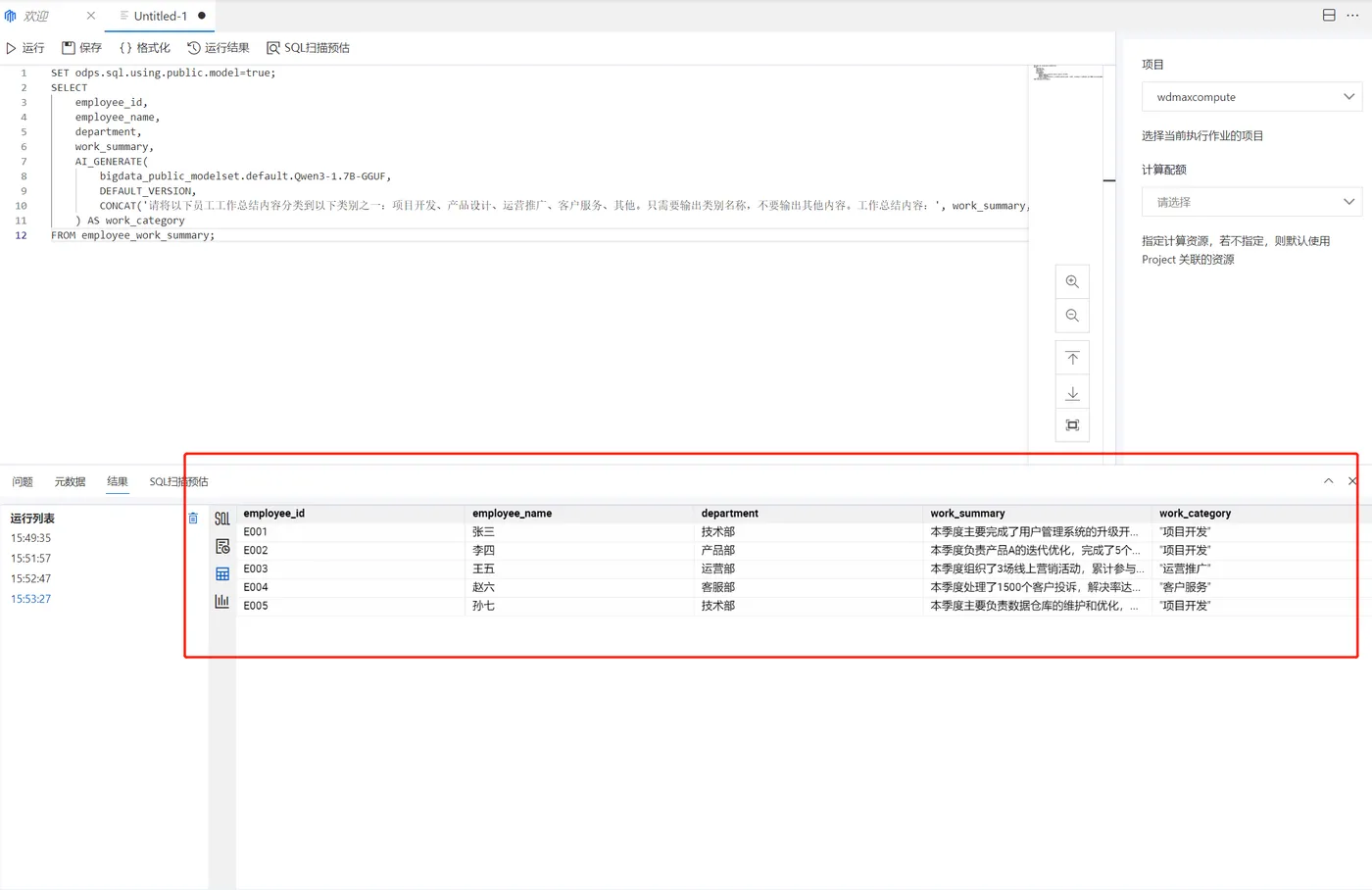Screen dimensions: 1372x890
Task: Place cursor on line 12 FROM clause
Action: [x=132, y=235]
